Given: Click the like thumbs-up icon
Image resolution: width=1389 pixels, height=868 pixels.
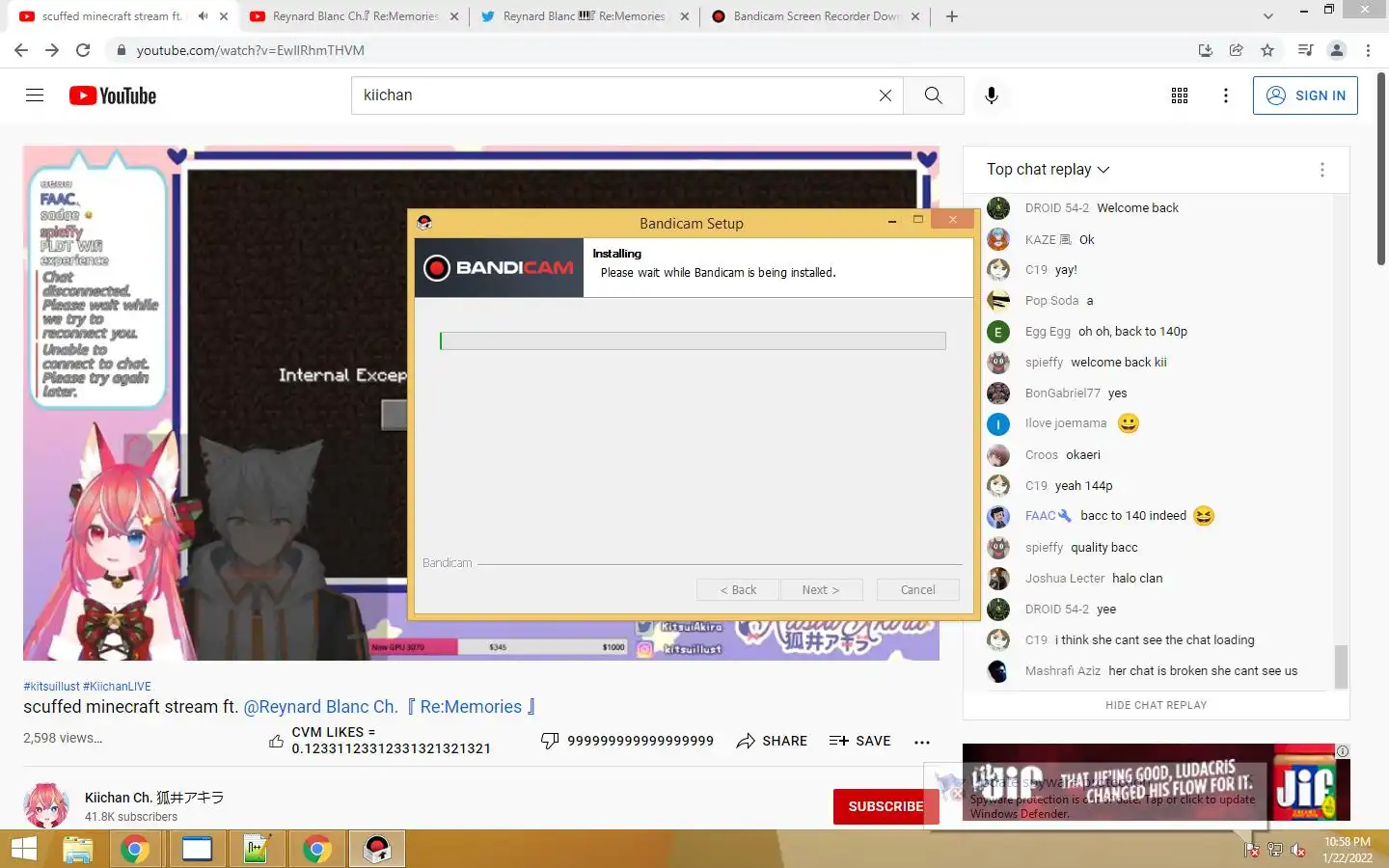Looking at the screenshot, I should tap(276, 741).
